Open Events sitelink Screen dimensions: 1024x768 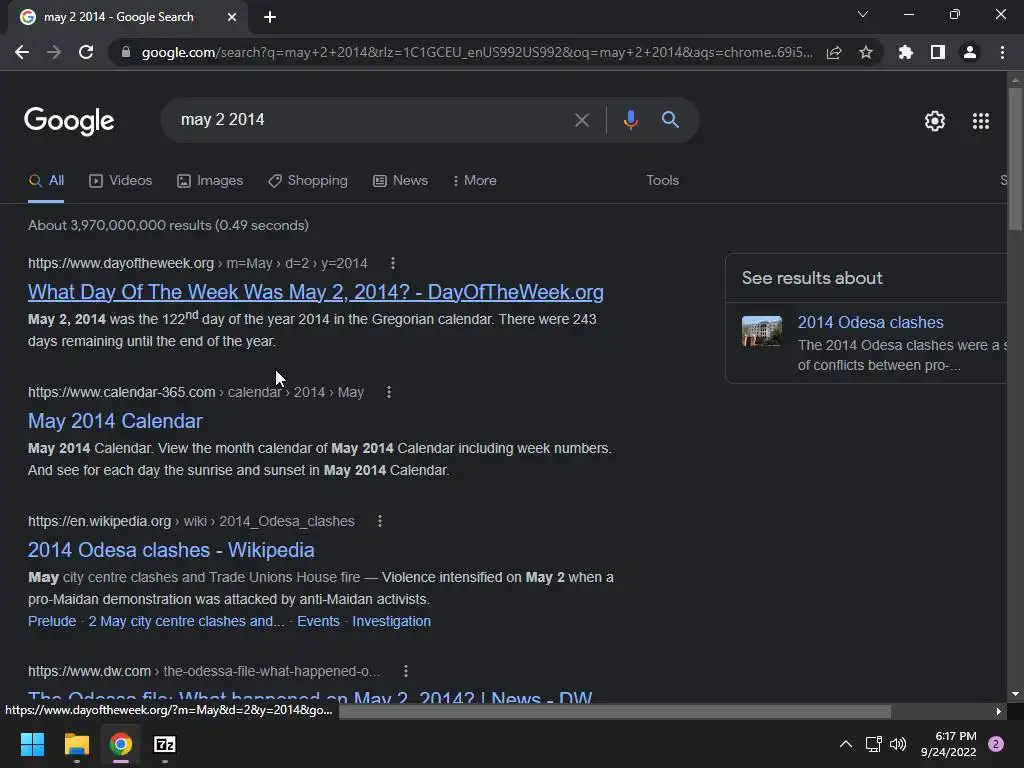tap(318, 621)
